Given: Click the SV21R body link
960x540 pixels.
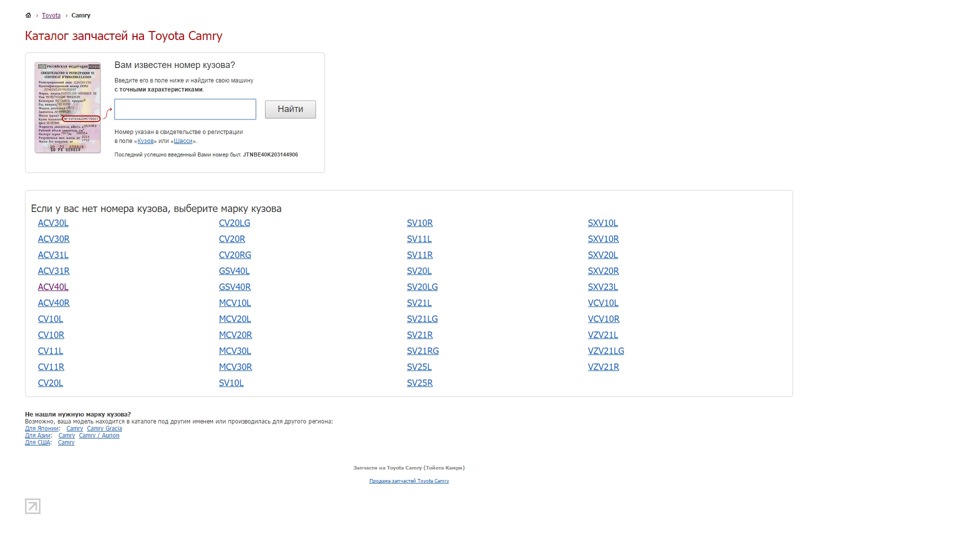Looking at the screenshot, I should point(420,335).
